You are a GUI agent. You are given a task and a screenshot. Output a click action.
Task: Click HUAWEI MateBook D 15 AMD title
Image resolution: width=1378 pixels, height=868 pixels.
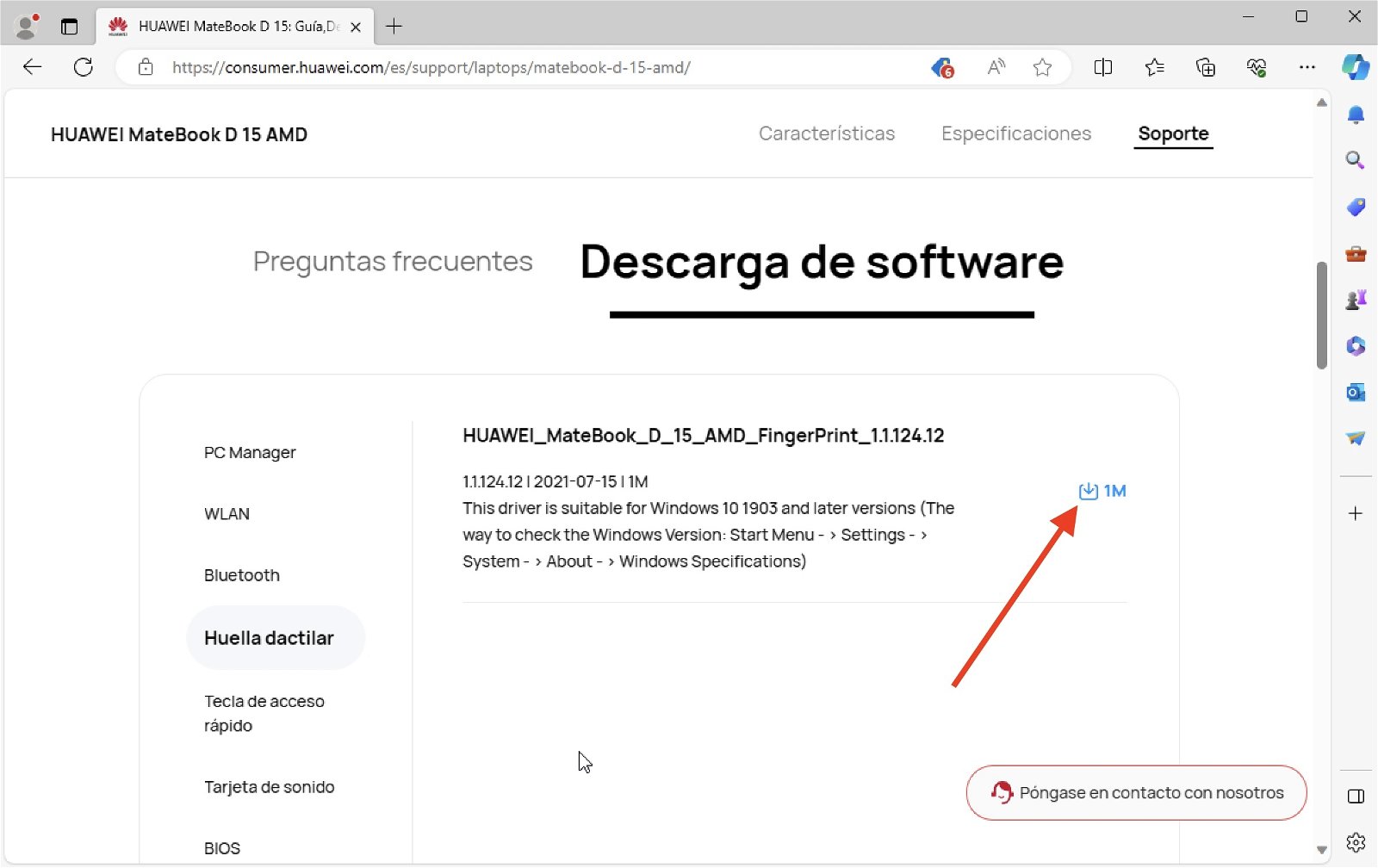(x=179, y=134)
